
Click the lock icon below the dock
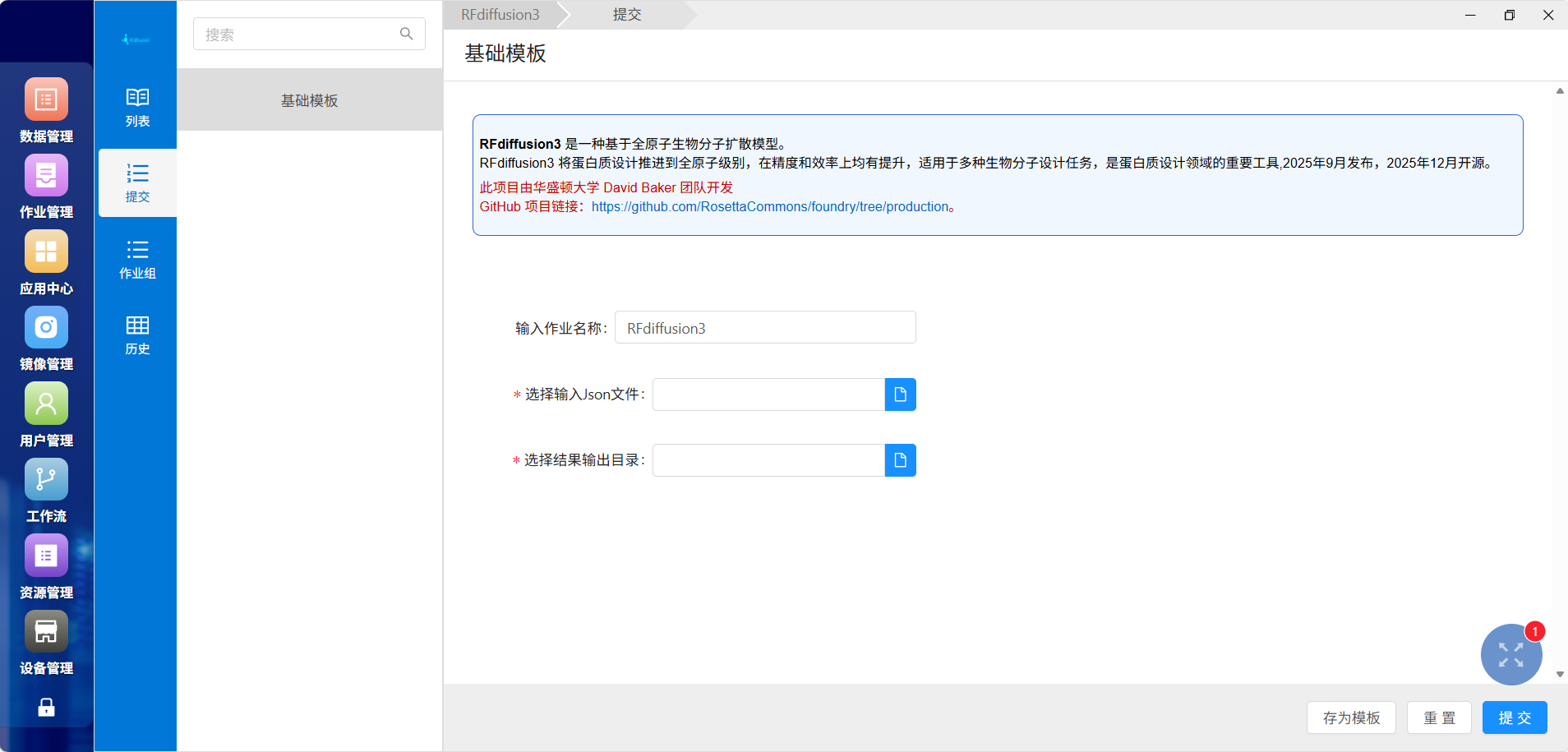point(46,708)
